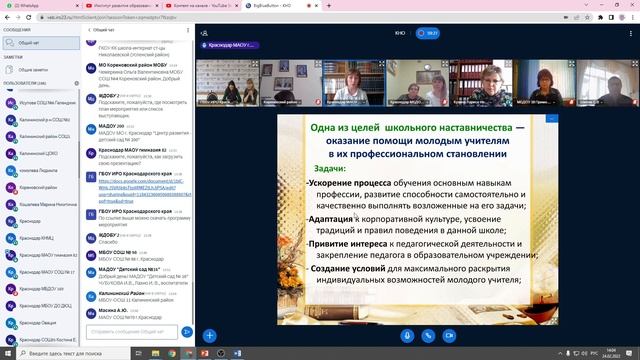
Task: Fullscreen the Кореновский район webcam
Action: click(318, 64)
